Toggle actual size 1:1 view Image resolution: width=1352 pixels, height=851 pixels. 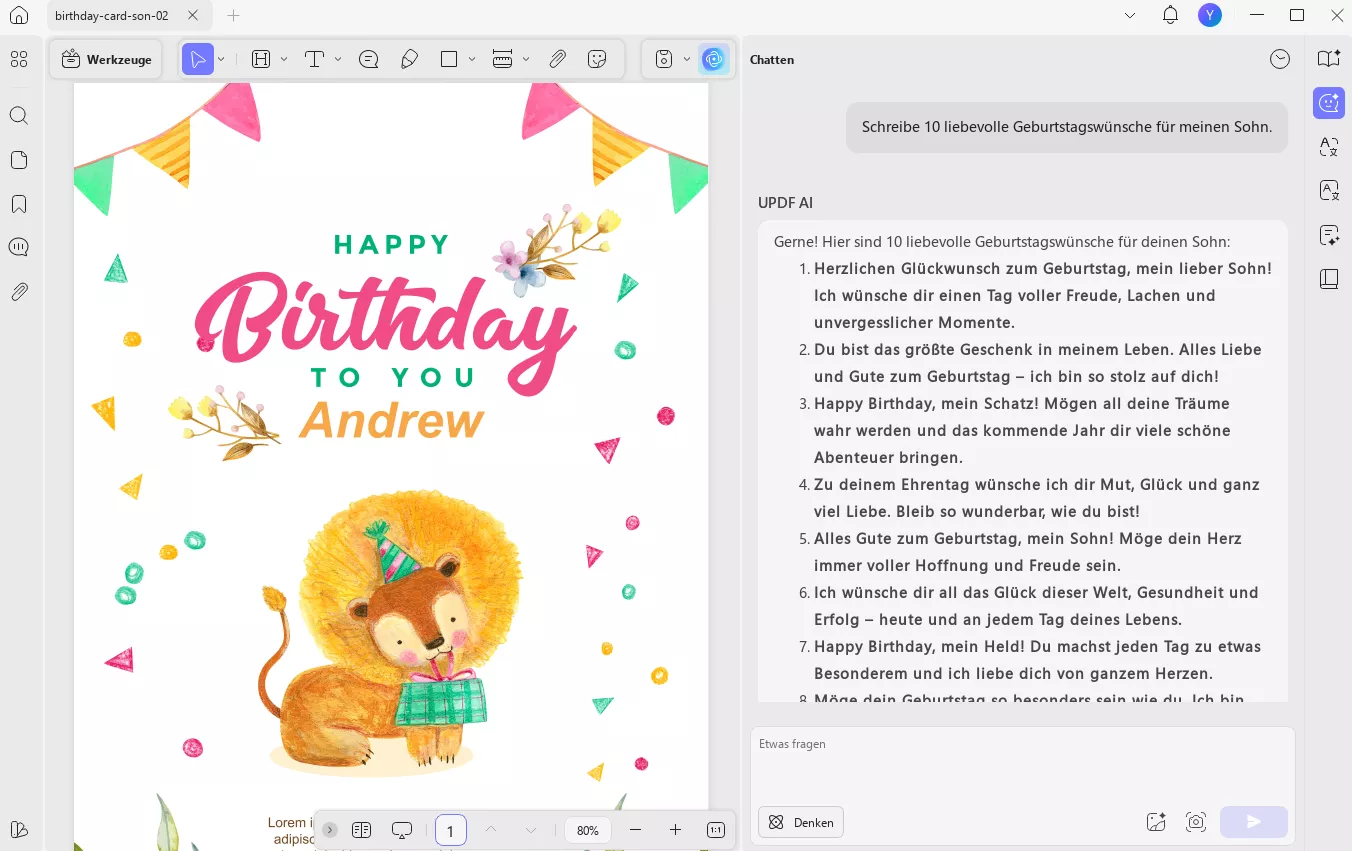[x=716, y=830]
